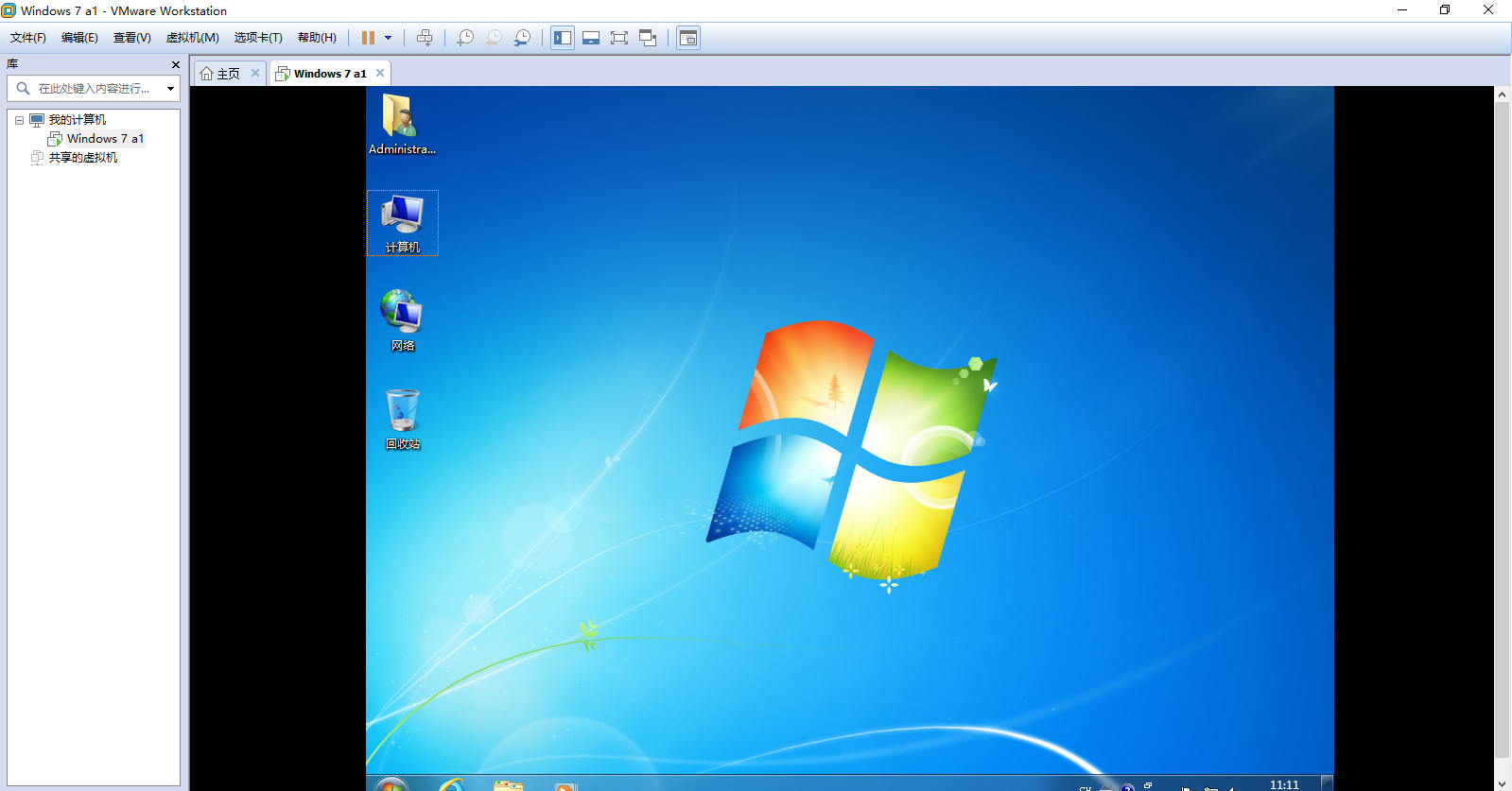Enter full screen mode
Viewport: 1512px width, 791px height.
click(x=619, y=38)
